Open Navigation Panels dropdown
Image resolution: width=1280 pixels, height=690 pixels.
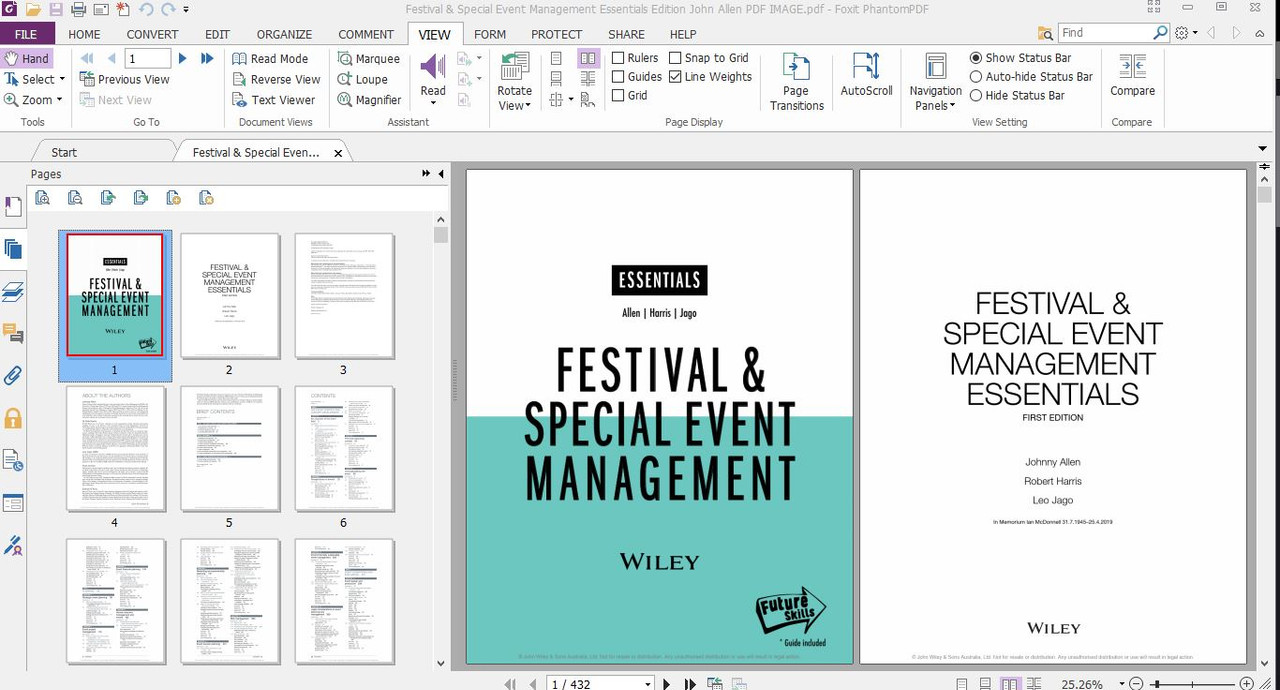click(952, 106)
